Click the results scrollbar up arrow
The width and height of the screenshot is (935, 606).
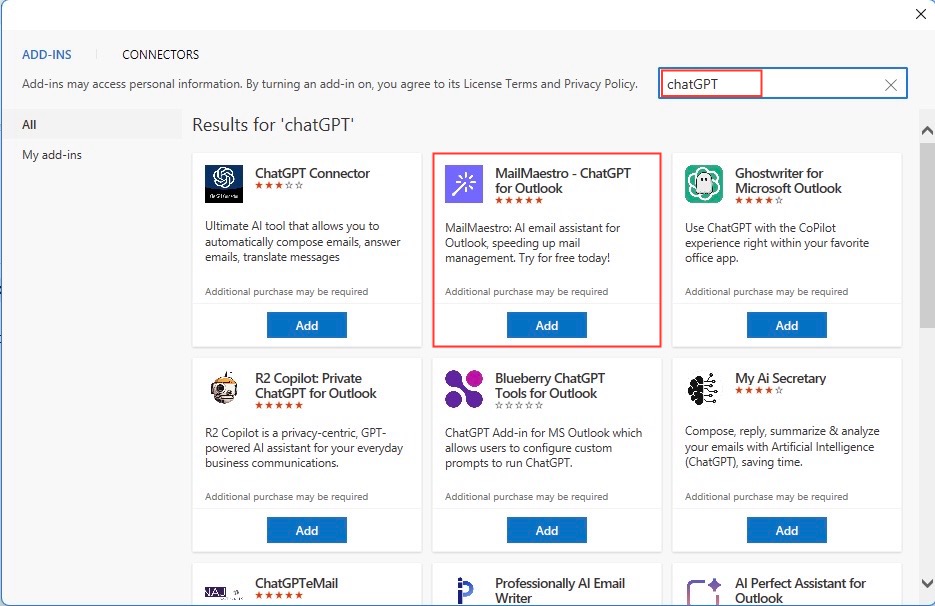(x=927, y=131)
